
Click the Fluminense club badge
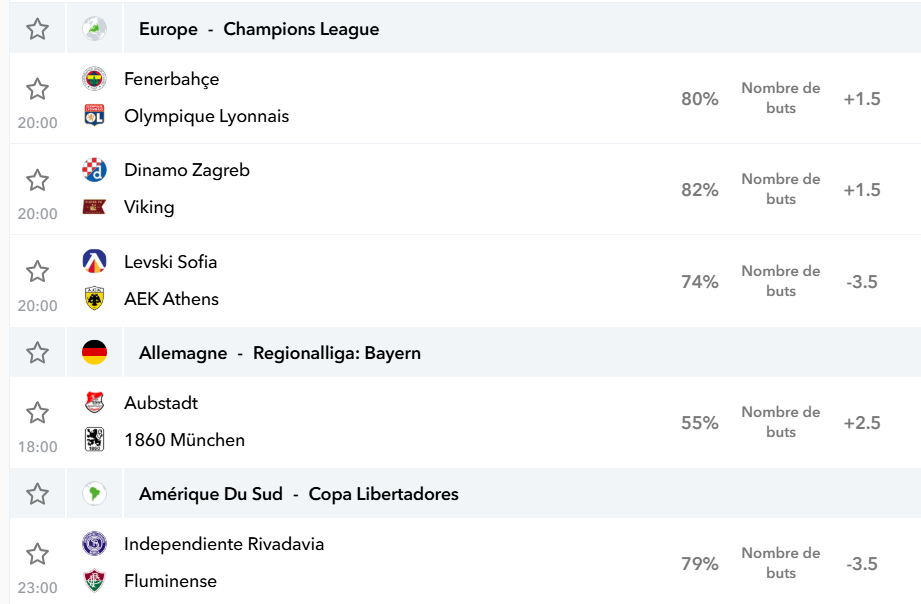coord(94,580)
